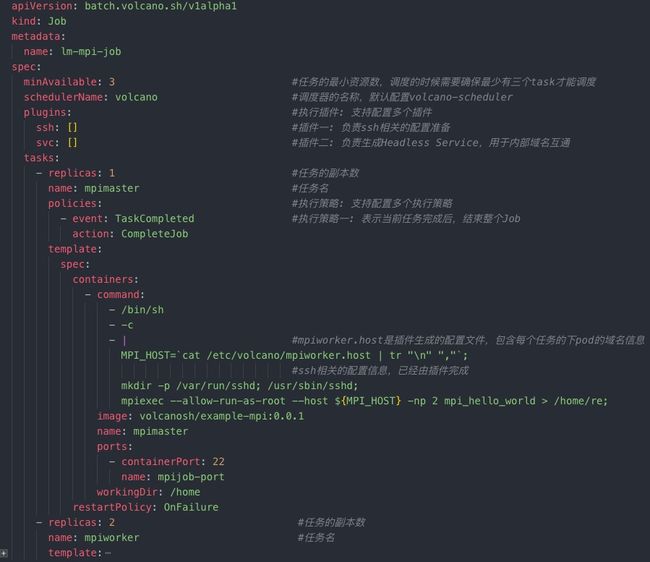The width and height of the screenshot is (650, 562).
Task: Click the empty brackets after svc
Action: [x=73, y=143]
